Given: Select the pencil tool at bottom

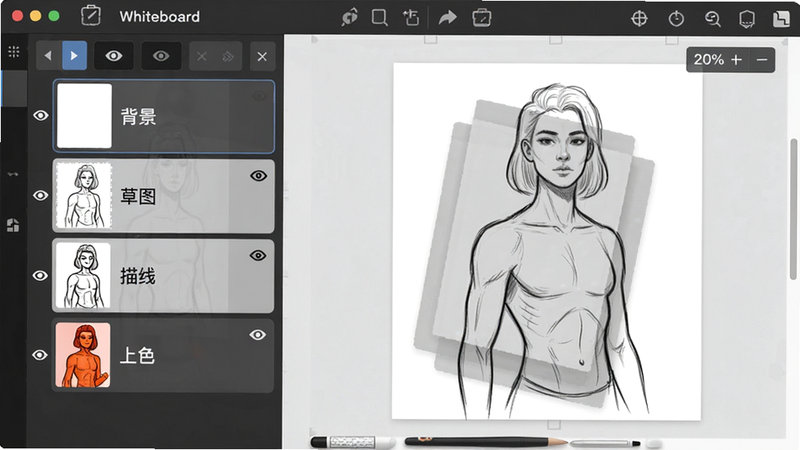Looking at the screenshot, I should click(x=486, y=441).
